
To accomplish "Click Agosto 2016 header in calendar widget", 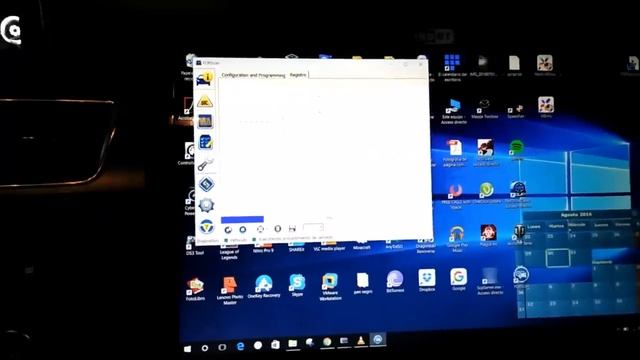I will coord(576,214).
